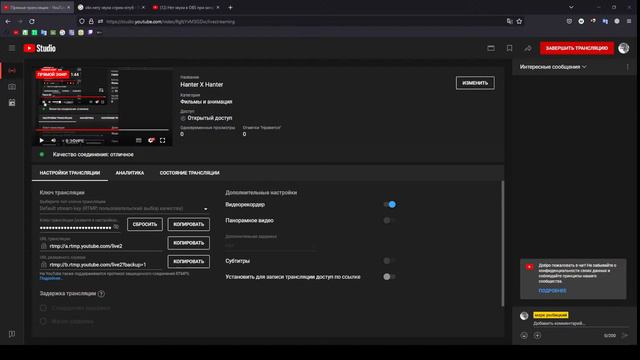Select the first browser tab with YouTube stream
This screenshot has width=640, height=360.
coord(37,7)
